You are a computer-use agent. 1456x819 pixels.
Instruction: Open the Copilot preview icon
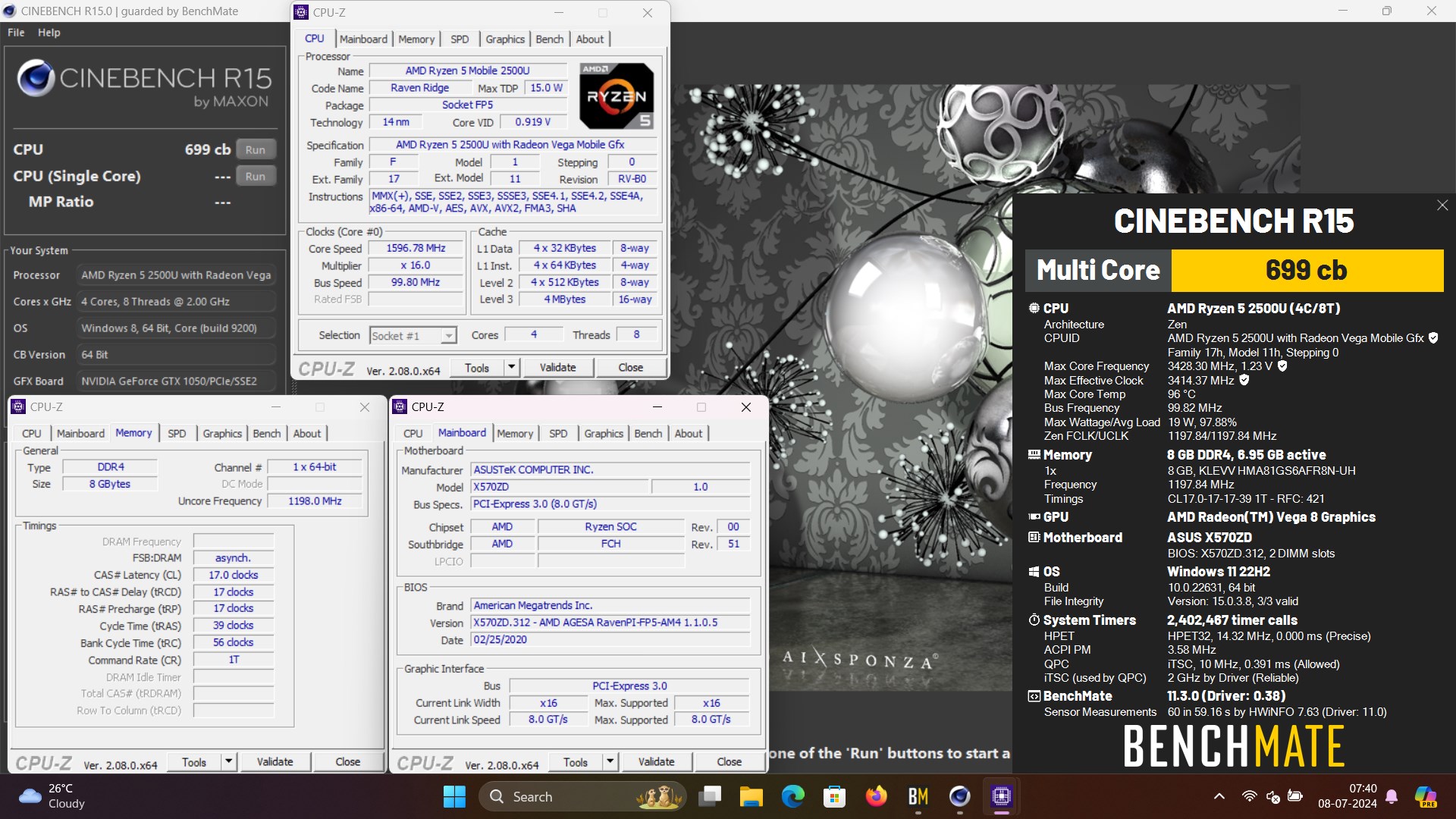(x=1426, y=796)
